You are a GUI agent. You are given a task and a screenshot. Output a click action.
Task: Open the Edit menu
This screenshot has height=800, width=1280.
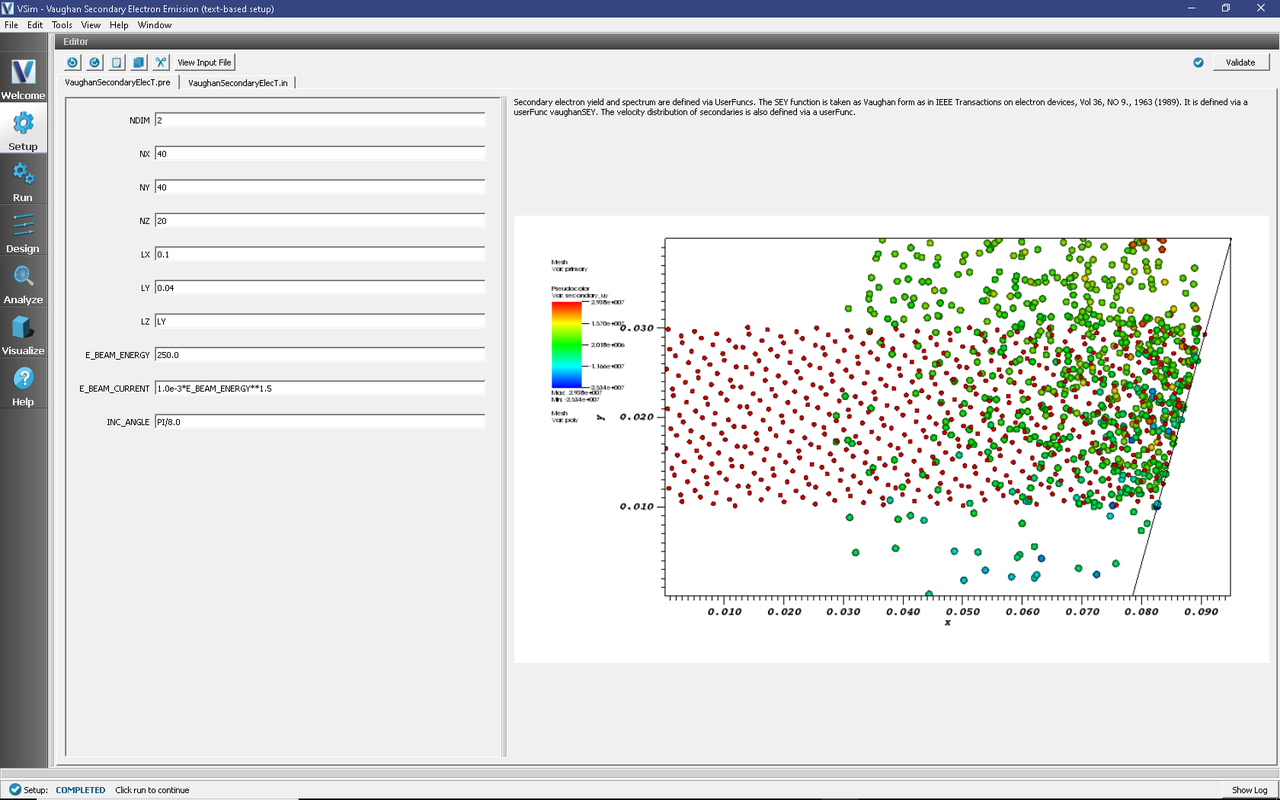click(x=35, y=24)
